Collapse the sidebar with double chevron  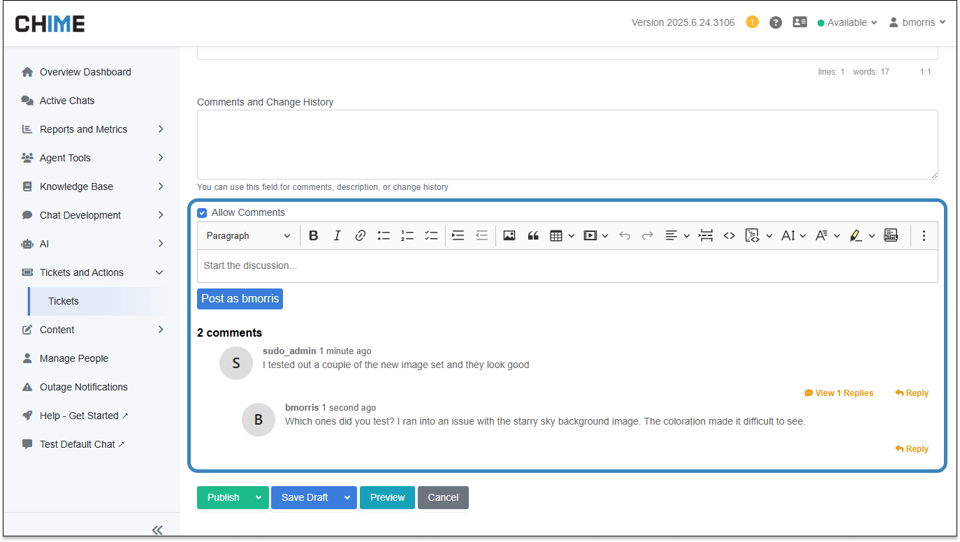(x=157, y=530)
